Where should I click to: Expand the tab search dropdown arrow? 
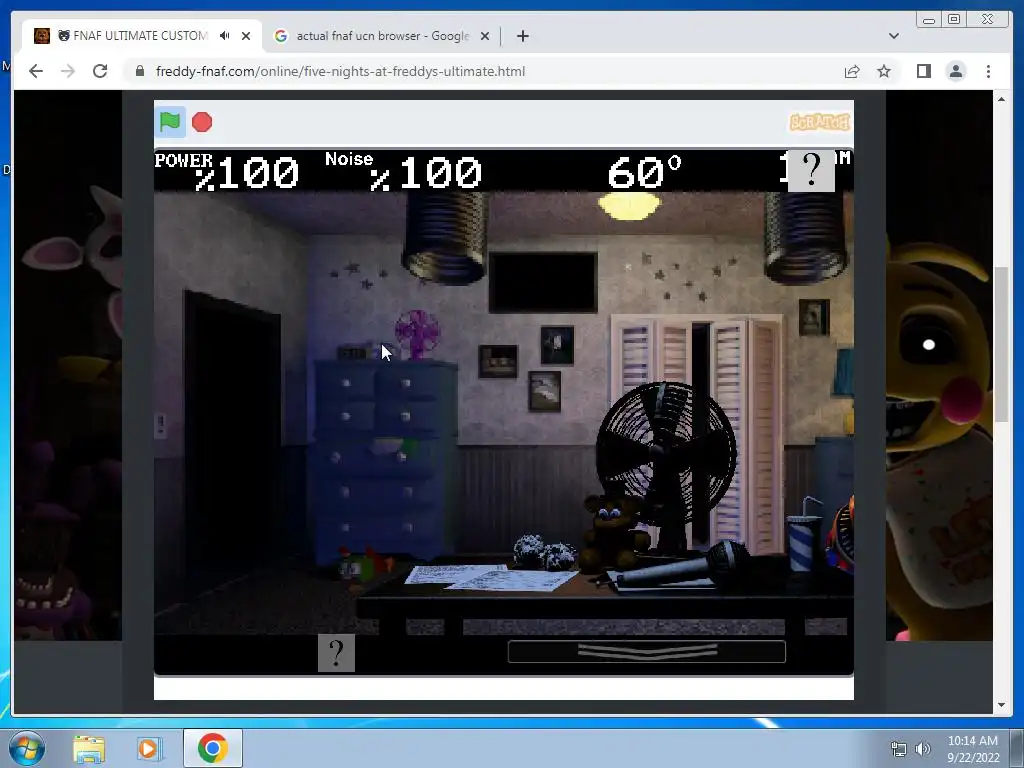(x=894, y=36)
